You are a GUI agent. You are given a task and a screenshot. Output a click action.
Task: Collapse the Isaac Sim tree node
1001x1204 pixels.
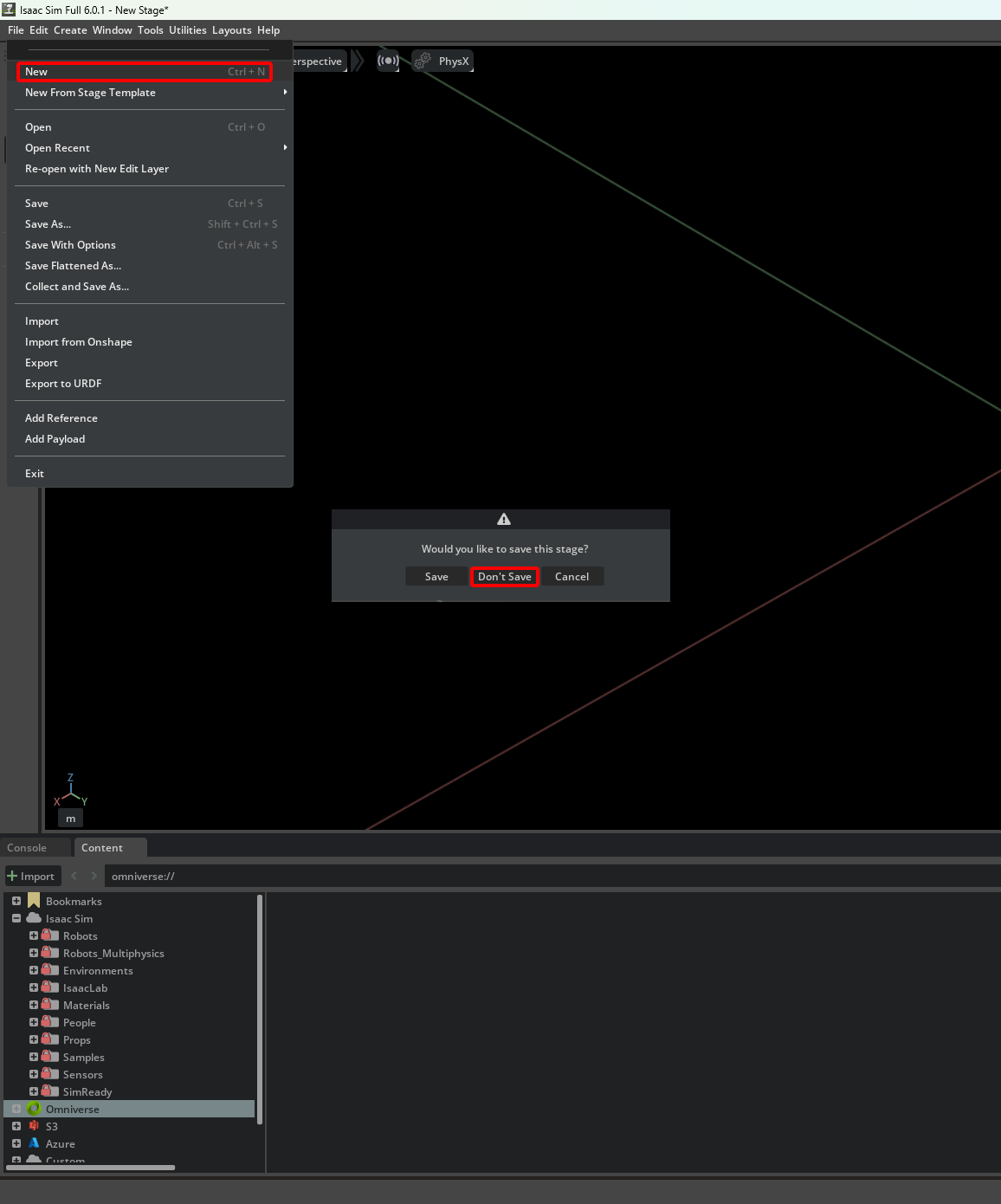(x=16, y=918)
